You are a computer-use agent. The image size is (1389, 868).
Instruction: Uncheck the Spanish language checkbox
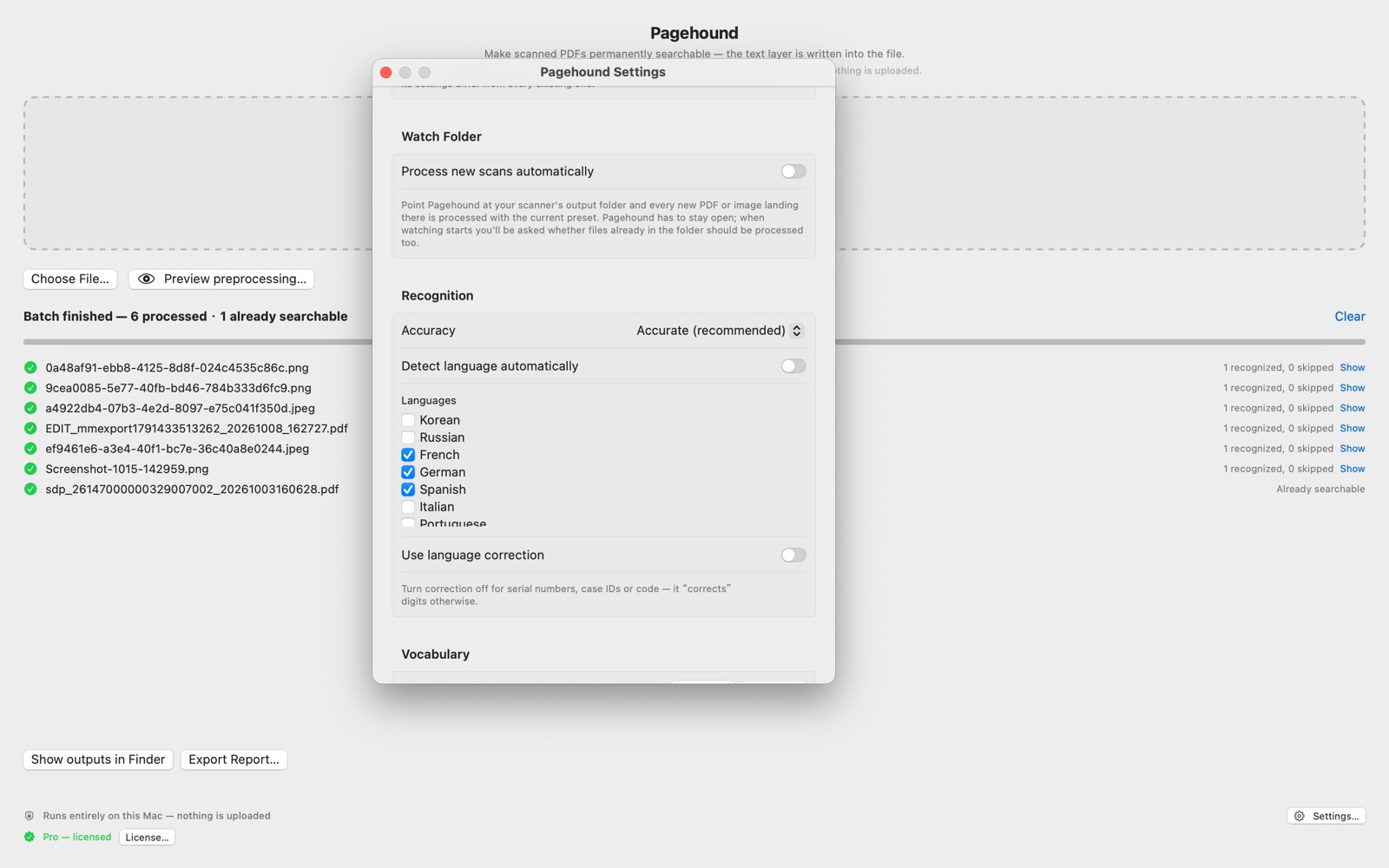408,490
